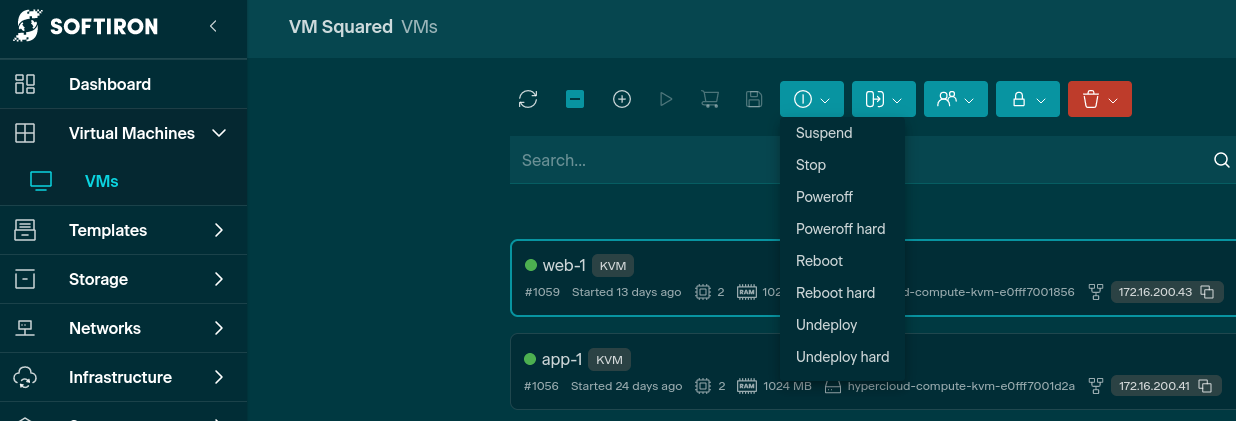Toggle the select-all minus checkbox

pyautogui.click(x=575, y=99)
